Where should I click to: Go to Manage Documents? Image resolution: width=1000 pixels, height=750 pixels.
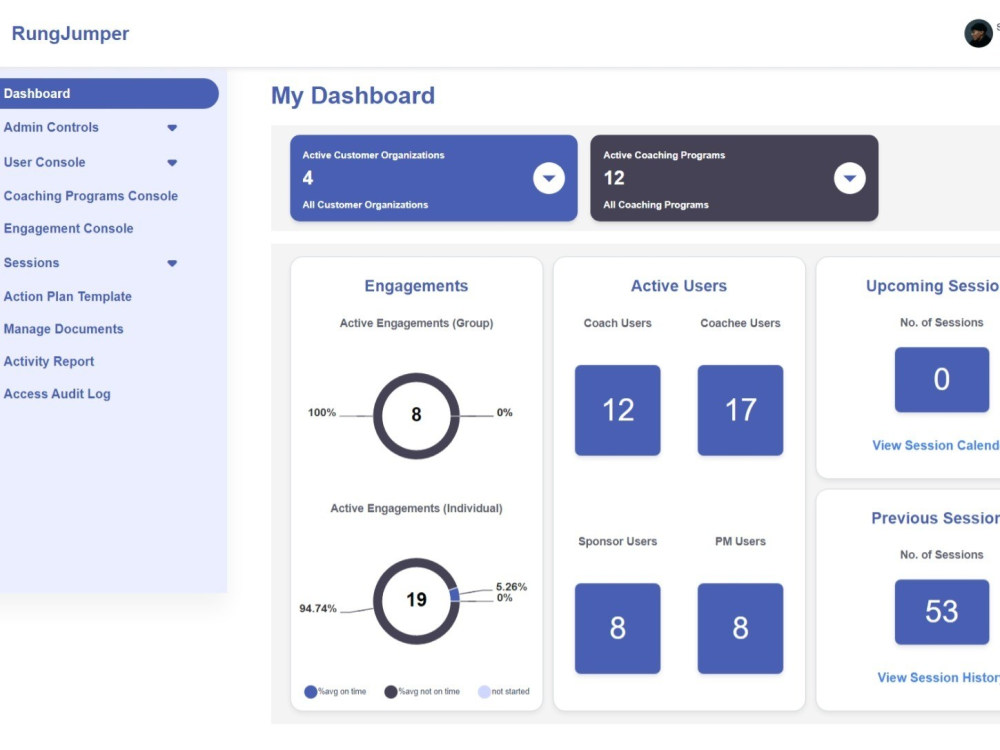(63, 329)
